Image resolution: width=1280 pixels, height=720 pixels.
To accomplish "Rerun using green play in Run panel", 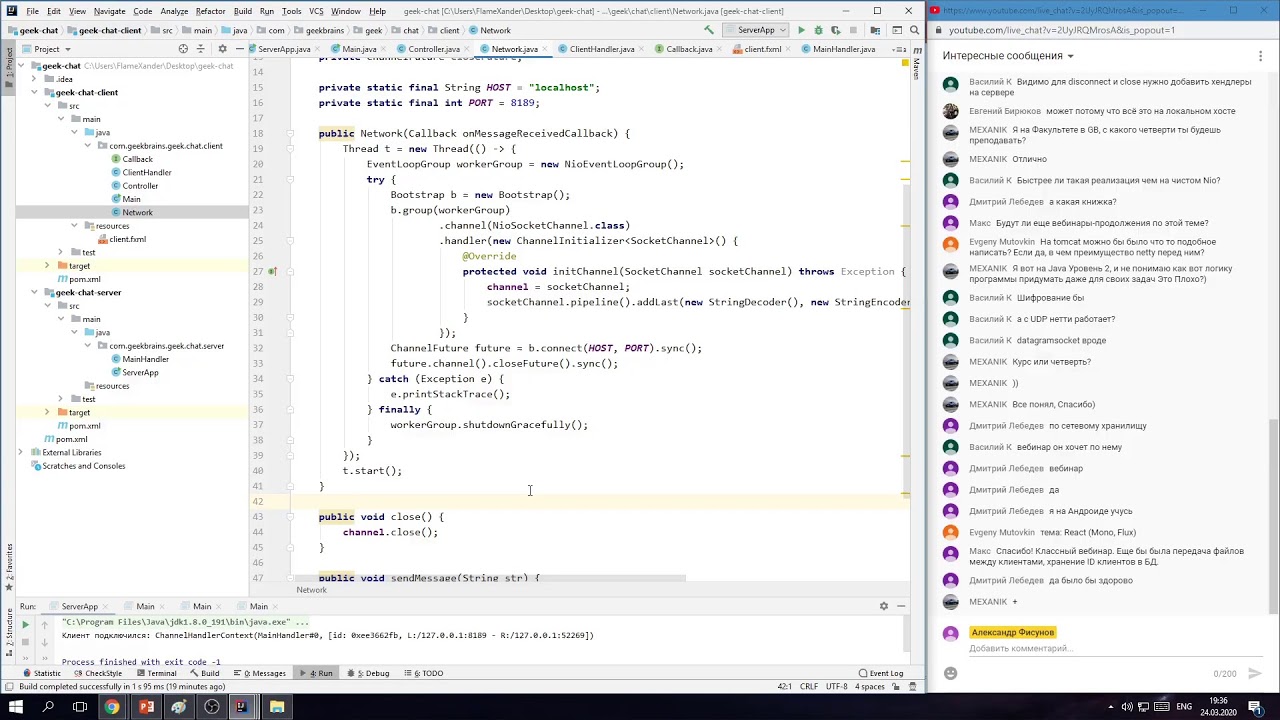I will pyautogui.click(x=25, y=624).
